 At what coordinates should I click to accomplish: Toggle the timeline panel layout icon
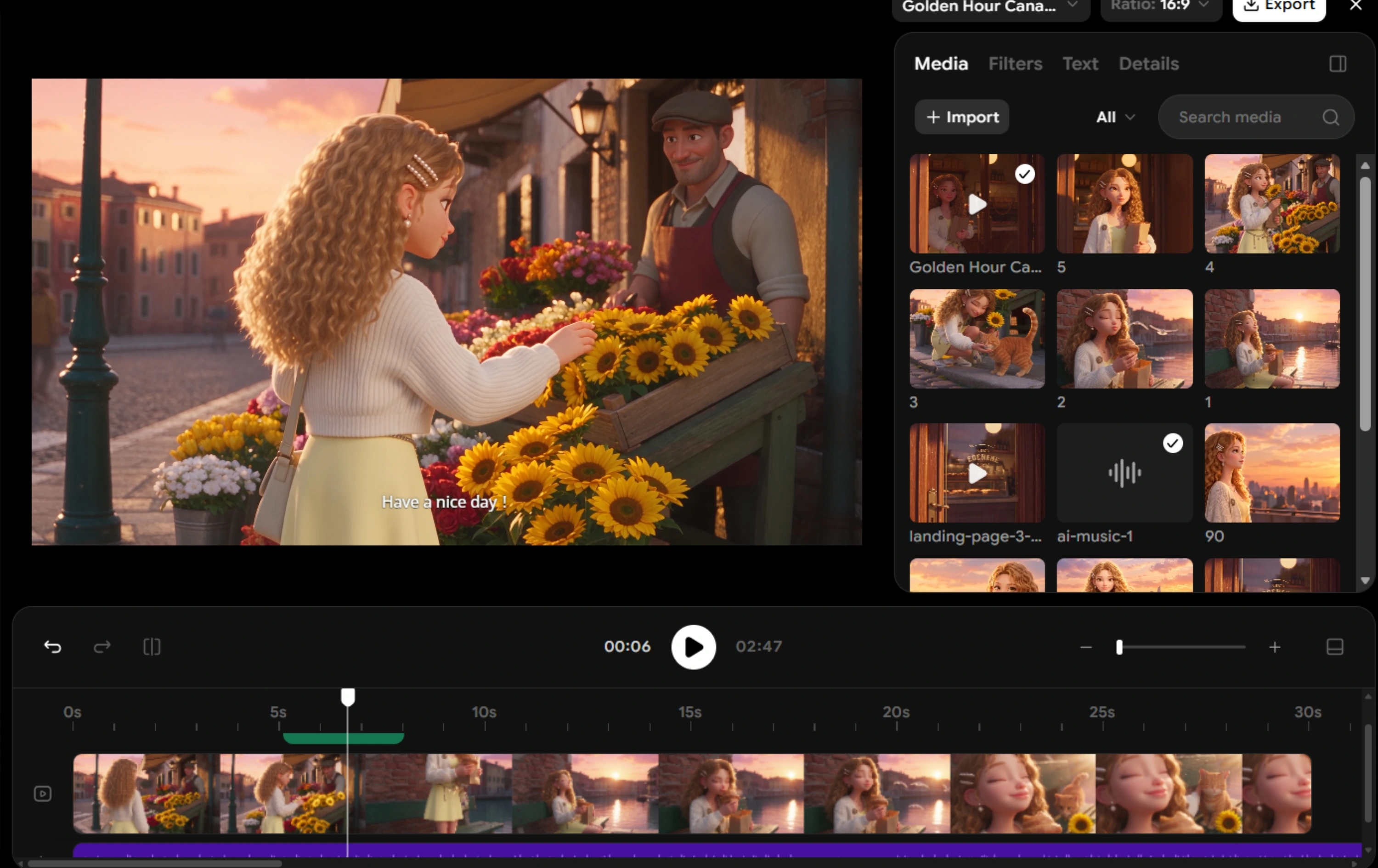[x=1334, y=647]
